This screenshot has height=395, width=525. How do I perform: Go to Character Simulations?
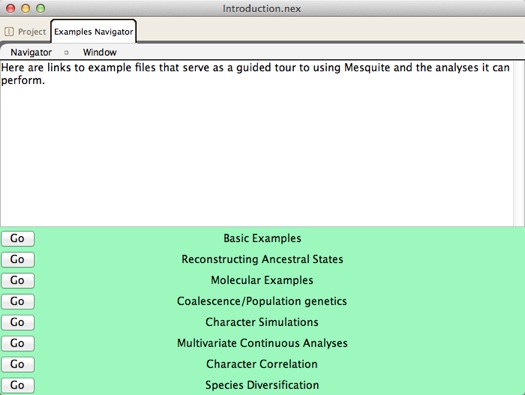coord(18,322)
